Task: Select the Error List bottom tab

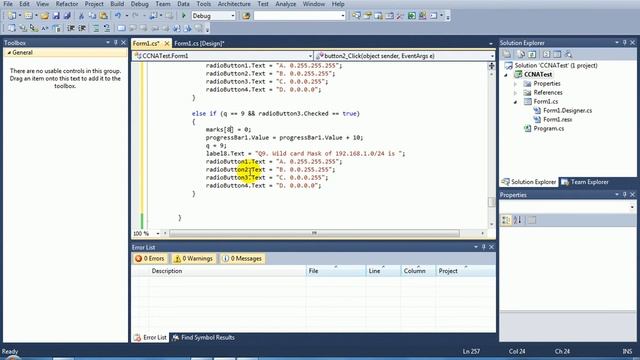Action: (150, 338)
